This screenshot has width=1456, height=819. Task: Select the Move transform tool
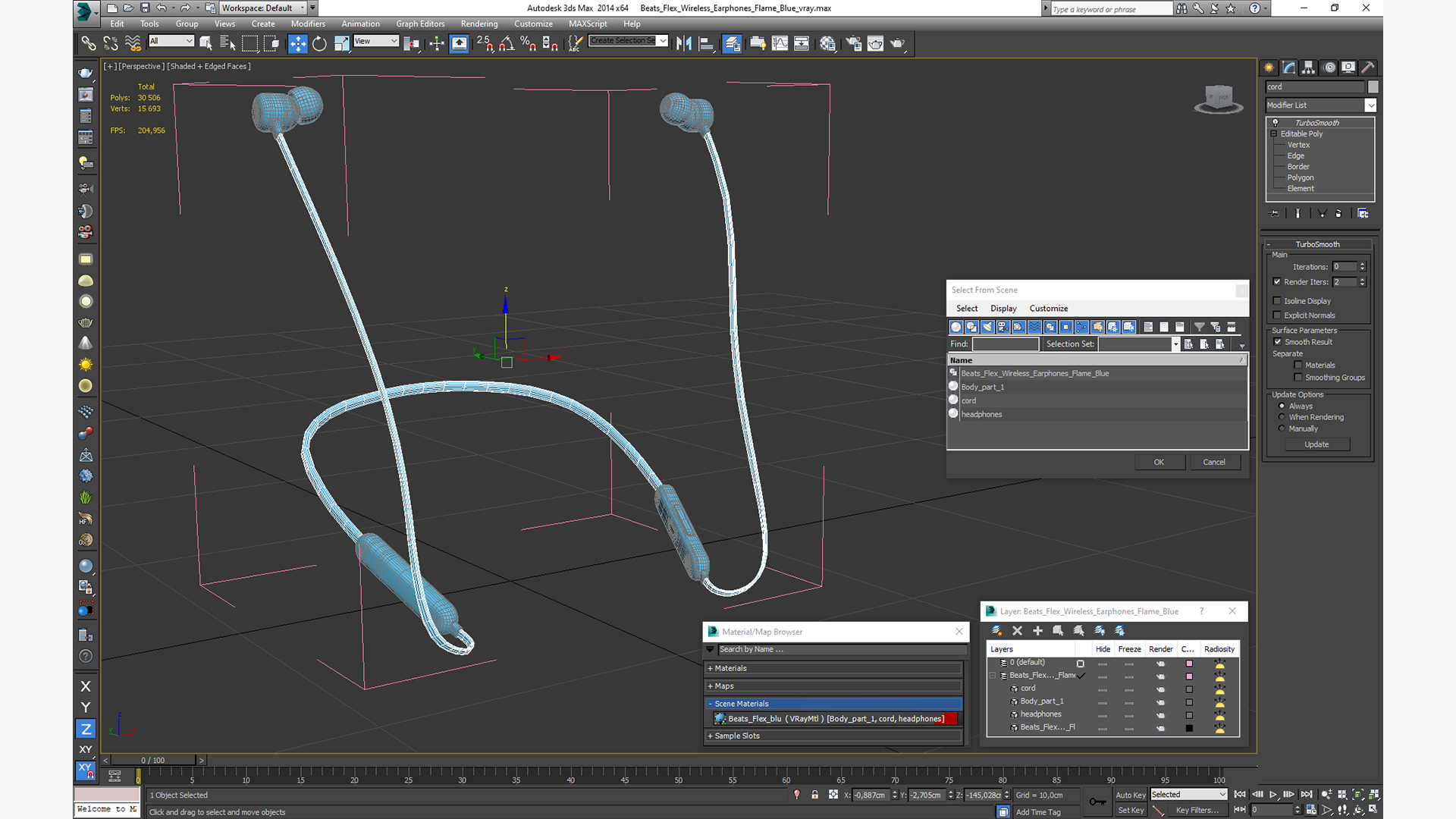pyautogui.click(x=297, y=44)
